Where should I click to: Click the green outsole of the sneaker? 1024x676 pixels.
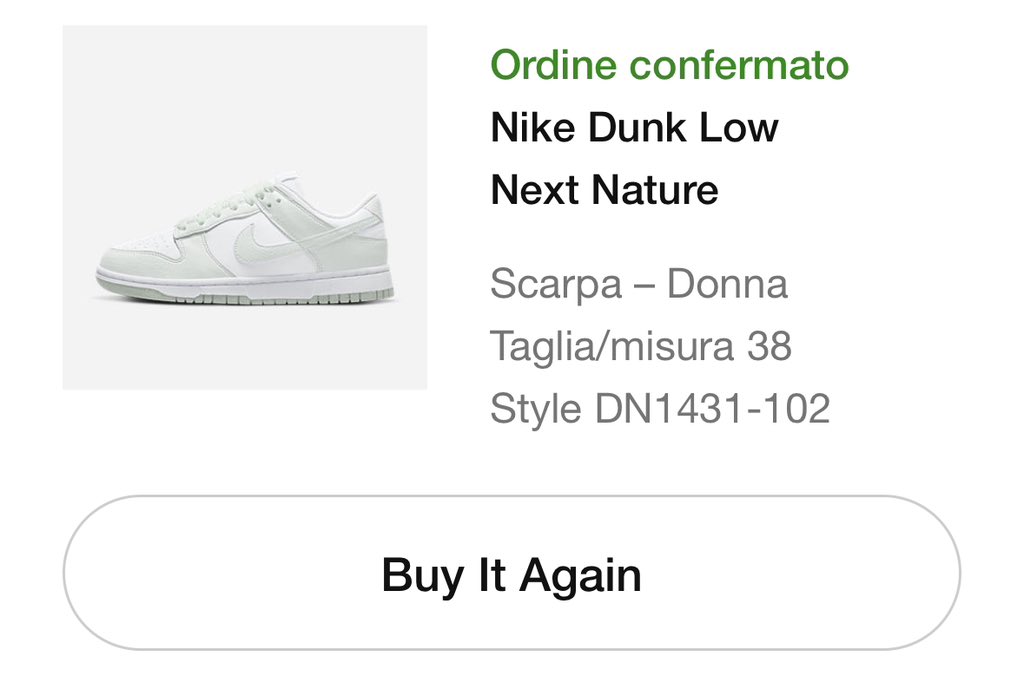(246, 295)
